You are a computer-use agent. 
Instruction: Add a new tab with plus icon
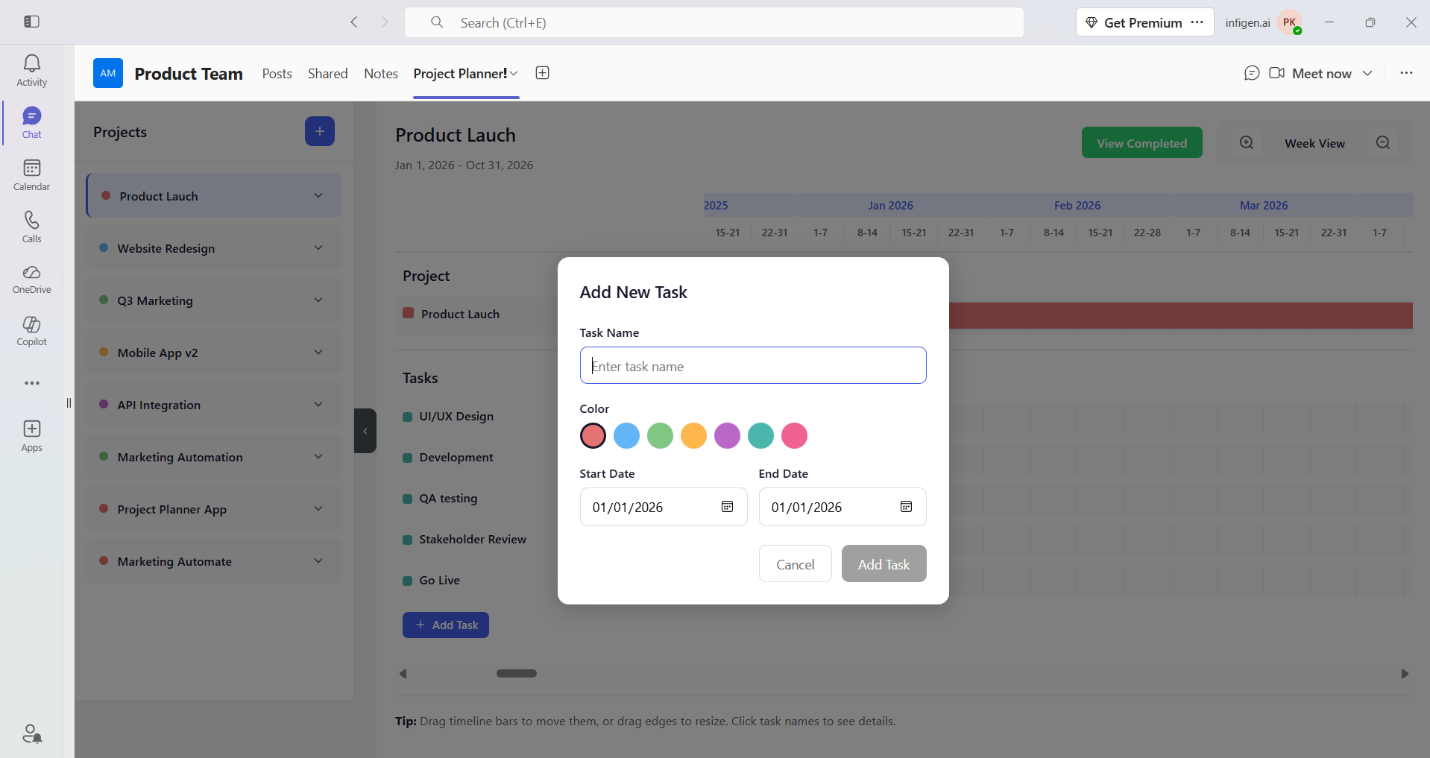point(542,73)
